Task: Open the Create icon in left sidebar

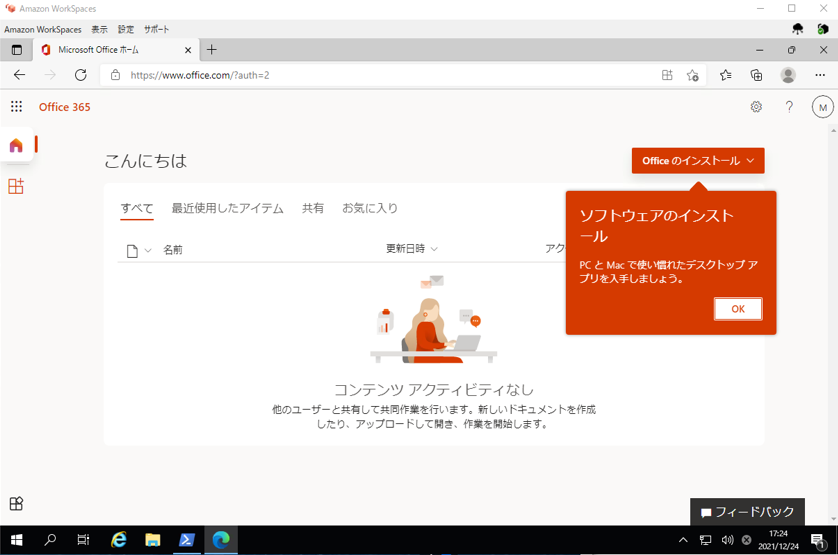Action: point(16,186)
